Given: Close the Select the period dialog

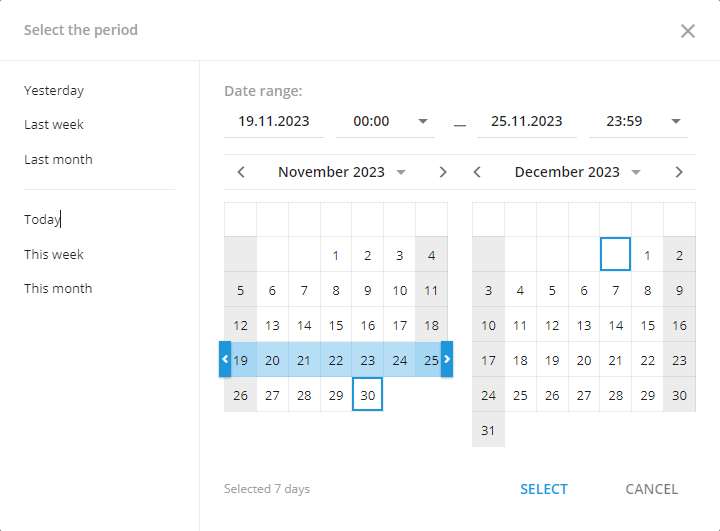Looking at the screenshot, I should tap(687, 31).
